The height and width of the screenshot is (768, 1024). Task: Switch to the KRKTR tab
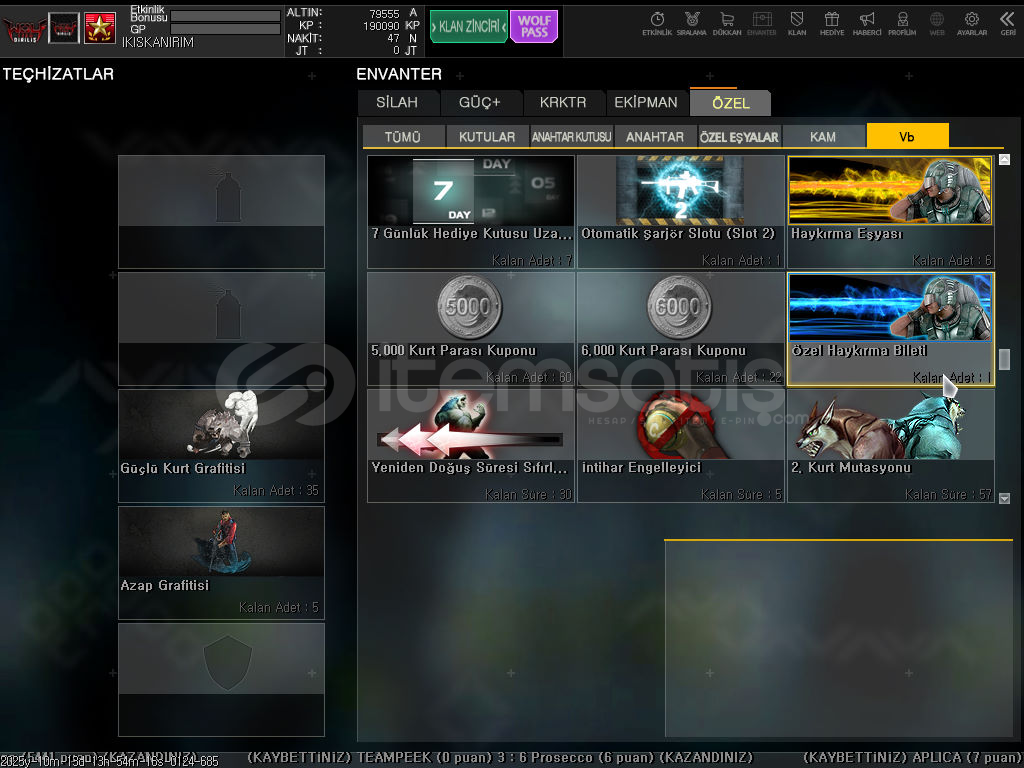pos(563,103)
